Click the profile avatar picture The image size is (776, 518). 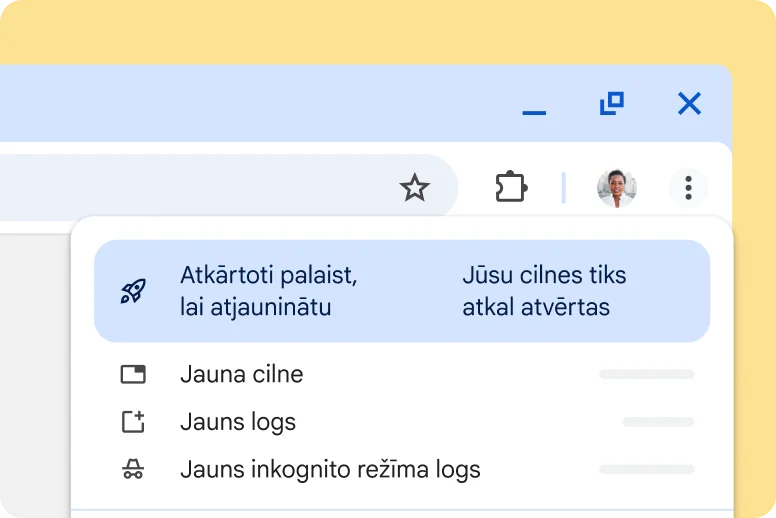(616, 187)
